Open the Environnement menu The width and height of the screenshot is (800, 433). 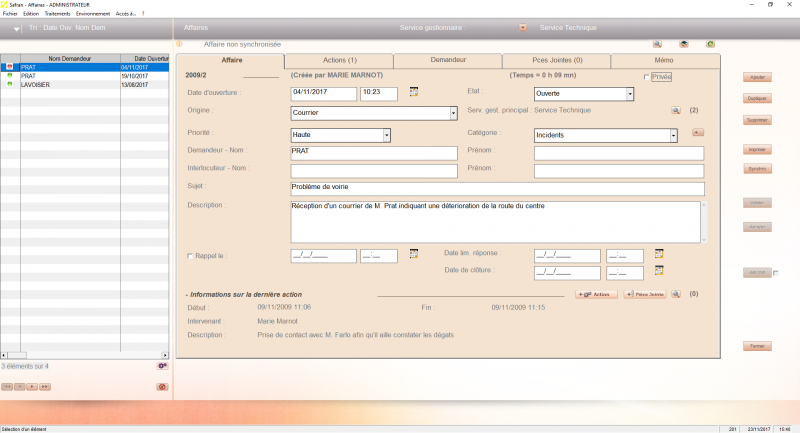93,14
